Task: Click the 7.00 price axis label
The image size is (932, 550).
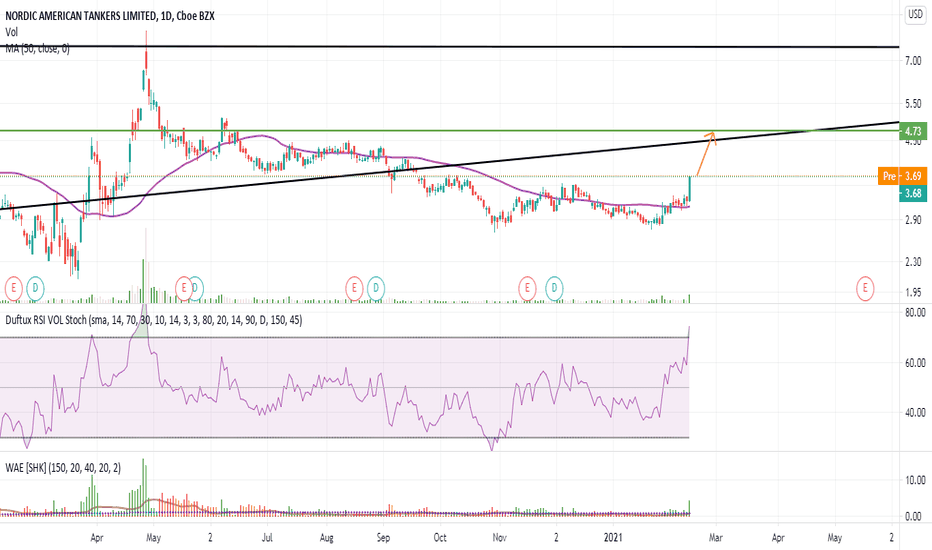Action: [913, 61]
